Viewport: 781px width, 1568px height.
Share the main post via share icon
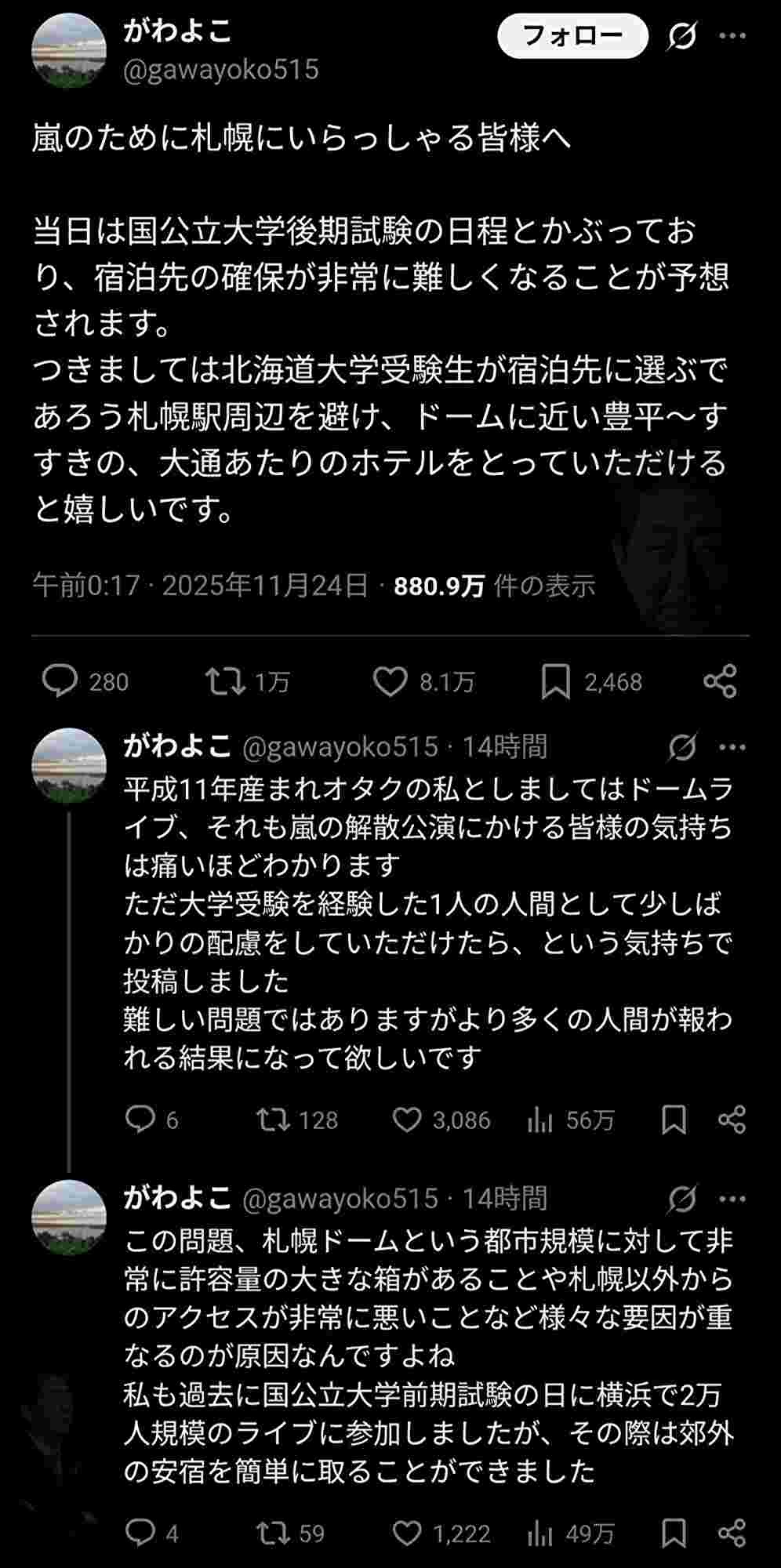pyautogui.click(x=720, y=681)
